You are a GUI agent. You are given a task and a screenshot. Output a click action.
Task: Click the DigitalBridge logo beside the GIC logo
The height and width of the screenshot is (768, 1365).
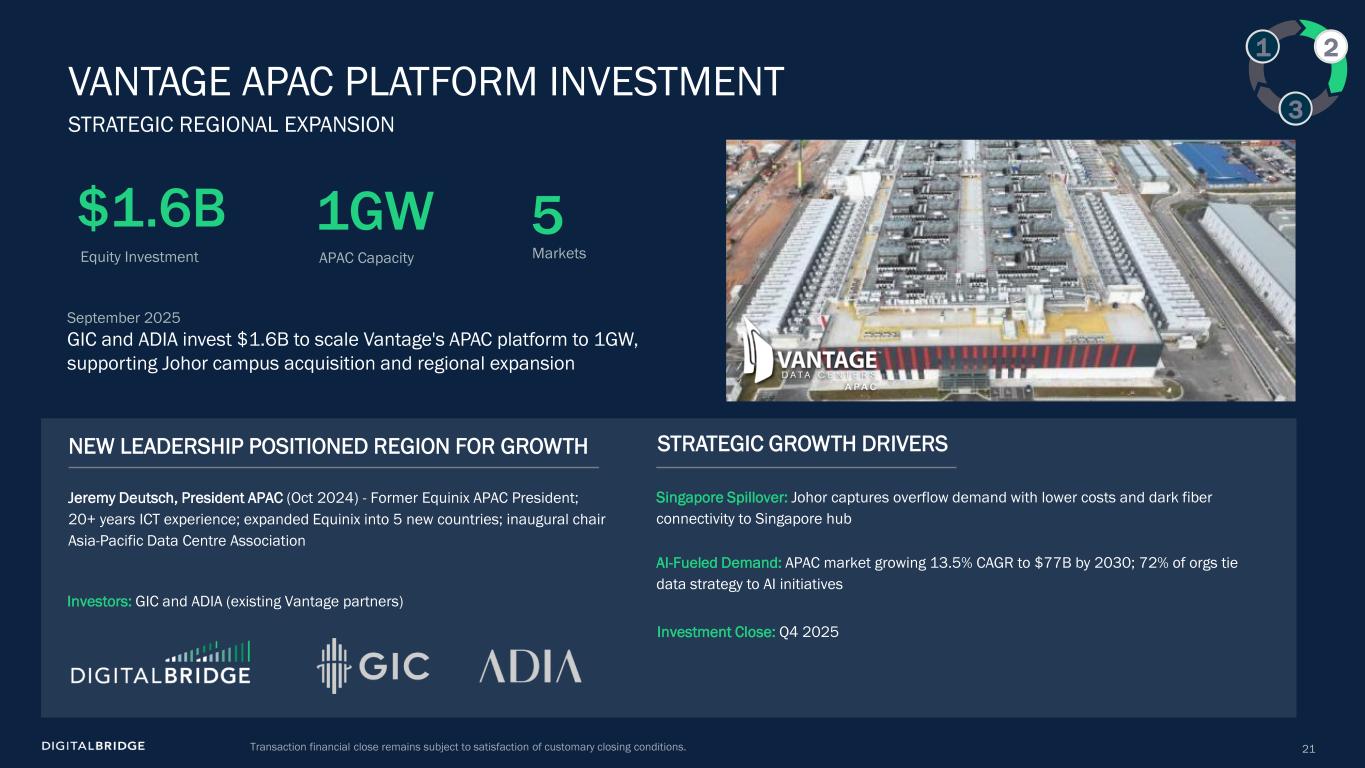coord(160,663)
